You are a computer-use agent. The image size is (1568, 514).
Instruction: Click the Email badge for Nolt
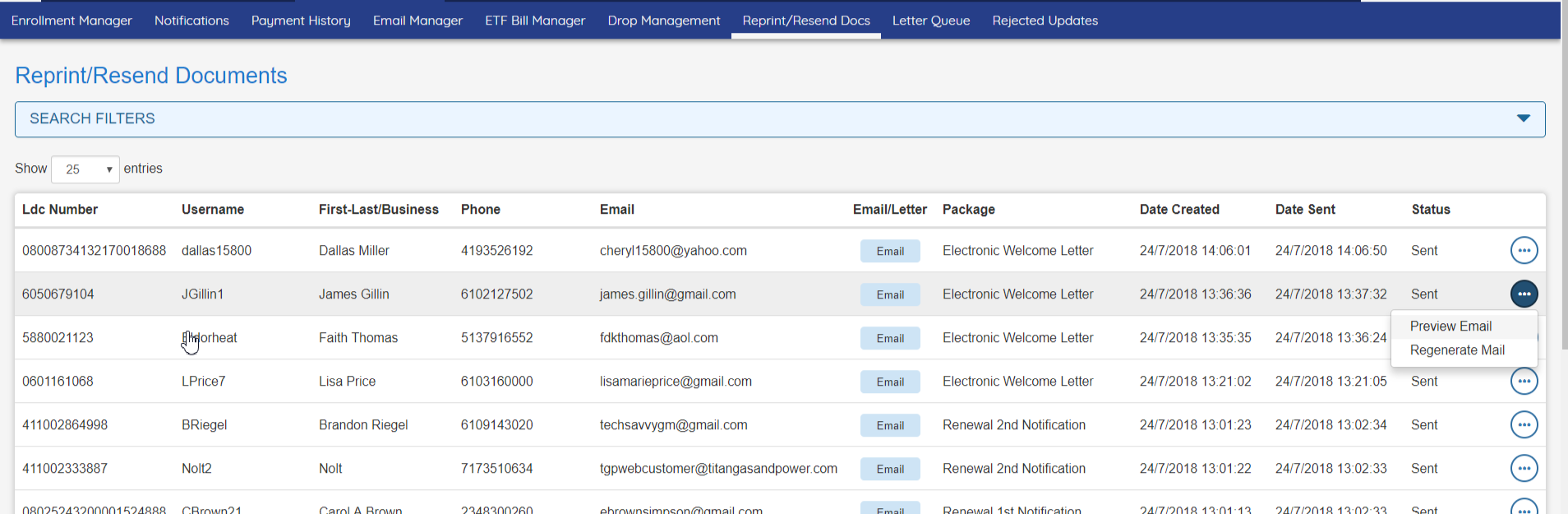[890, 469]
